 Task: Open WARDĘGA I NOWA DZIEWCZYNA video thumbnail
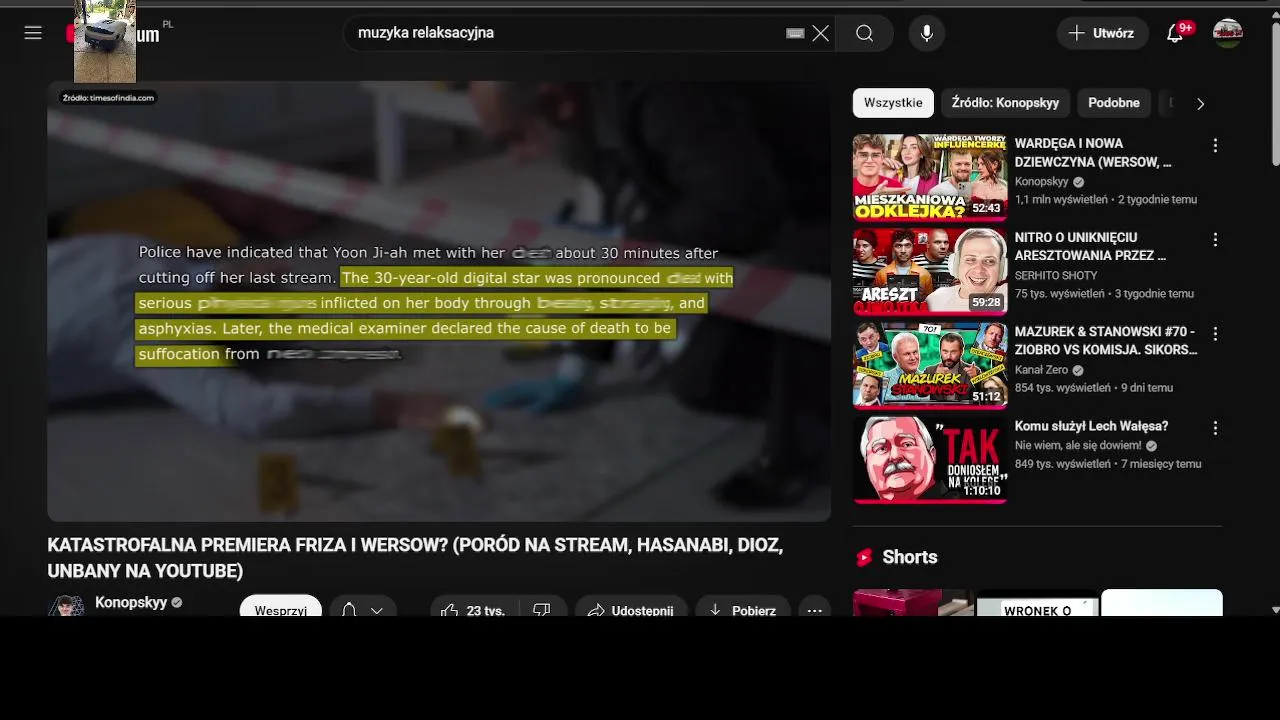[x=930, y=177]
